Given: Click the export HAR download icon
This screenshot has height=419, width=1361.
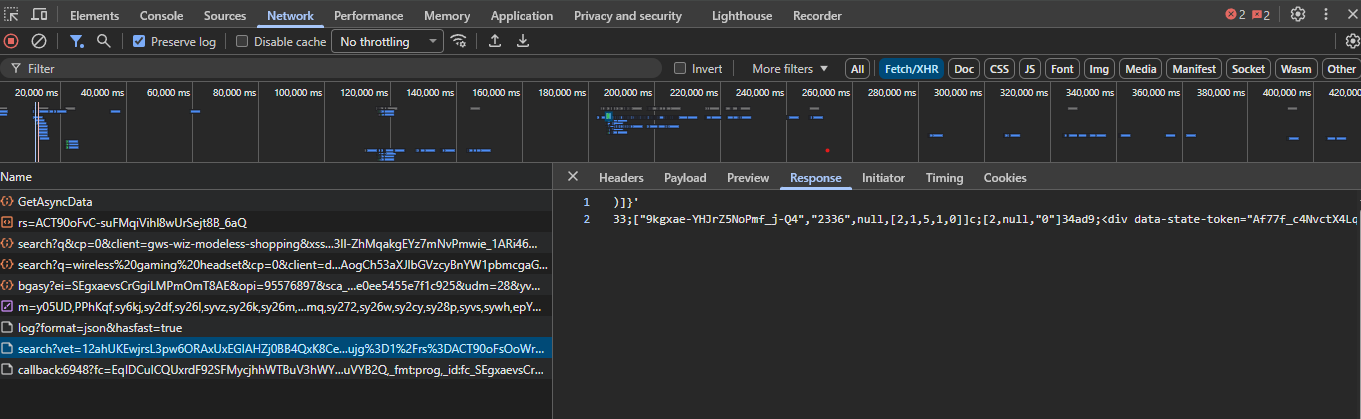Looking at the screenshot, I should click(522, 41).
